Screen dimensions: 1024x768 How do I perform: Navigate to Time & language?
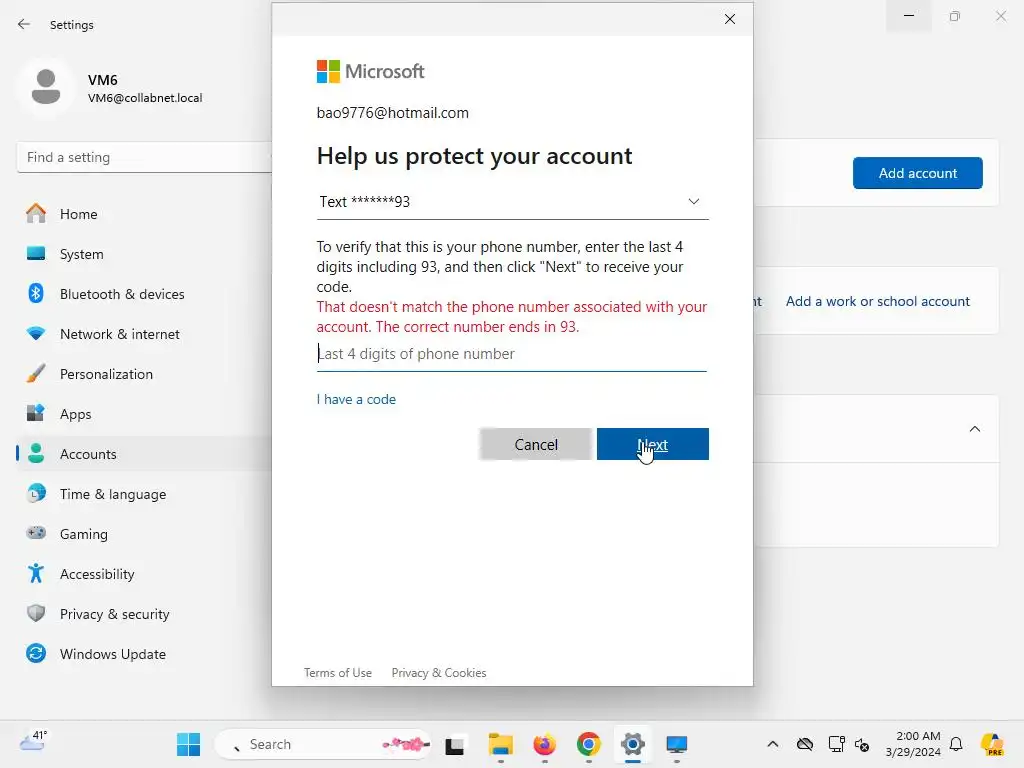113,494
